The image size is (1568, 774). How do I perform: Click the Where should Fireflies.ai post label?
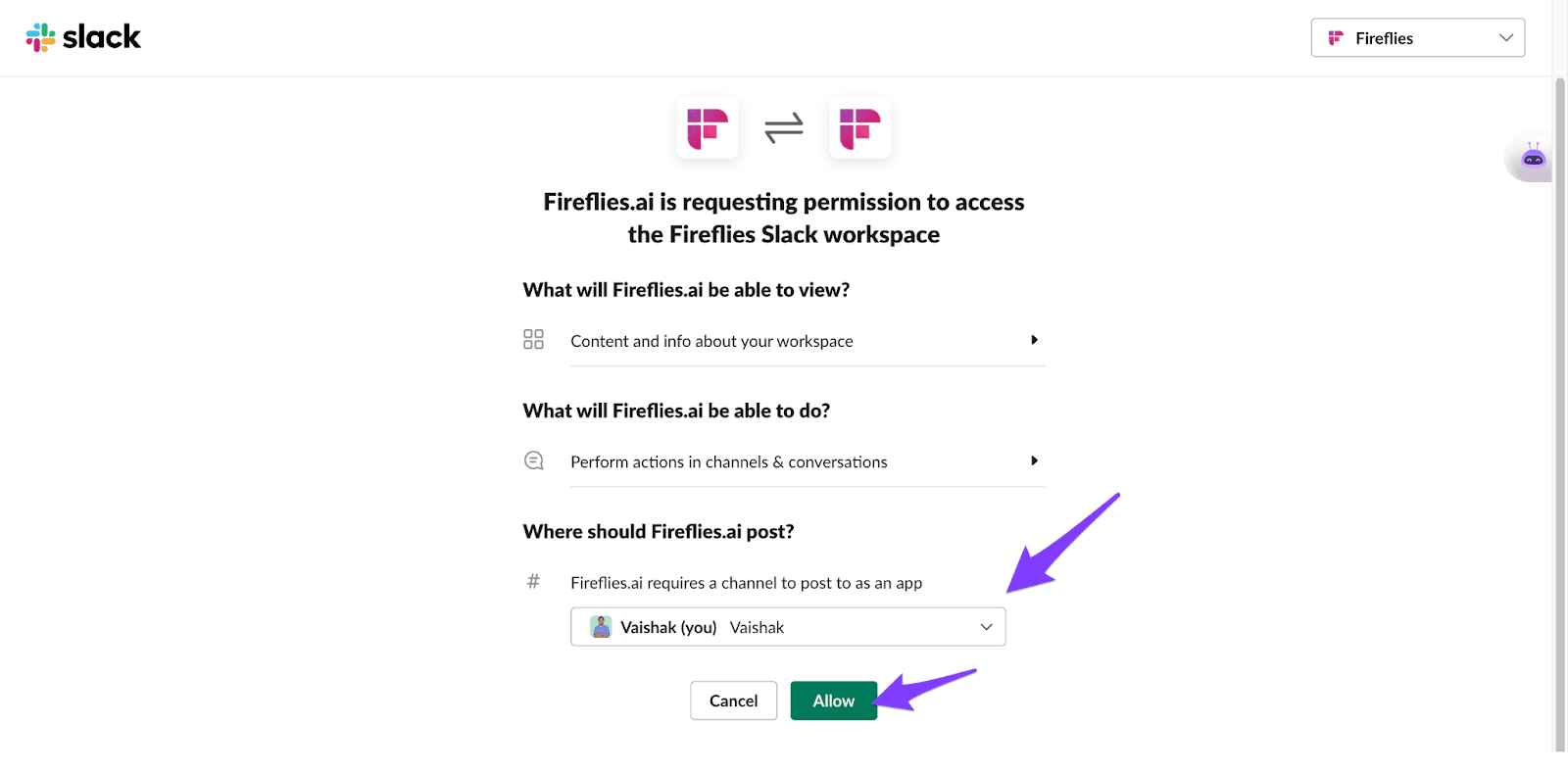point(658,531)
